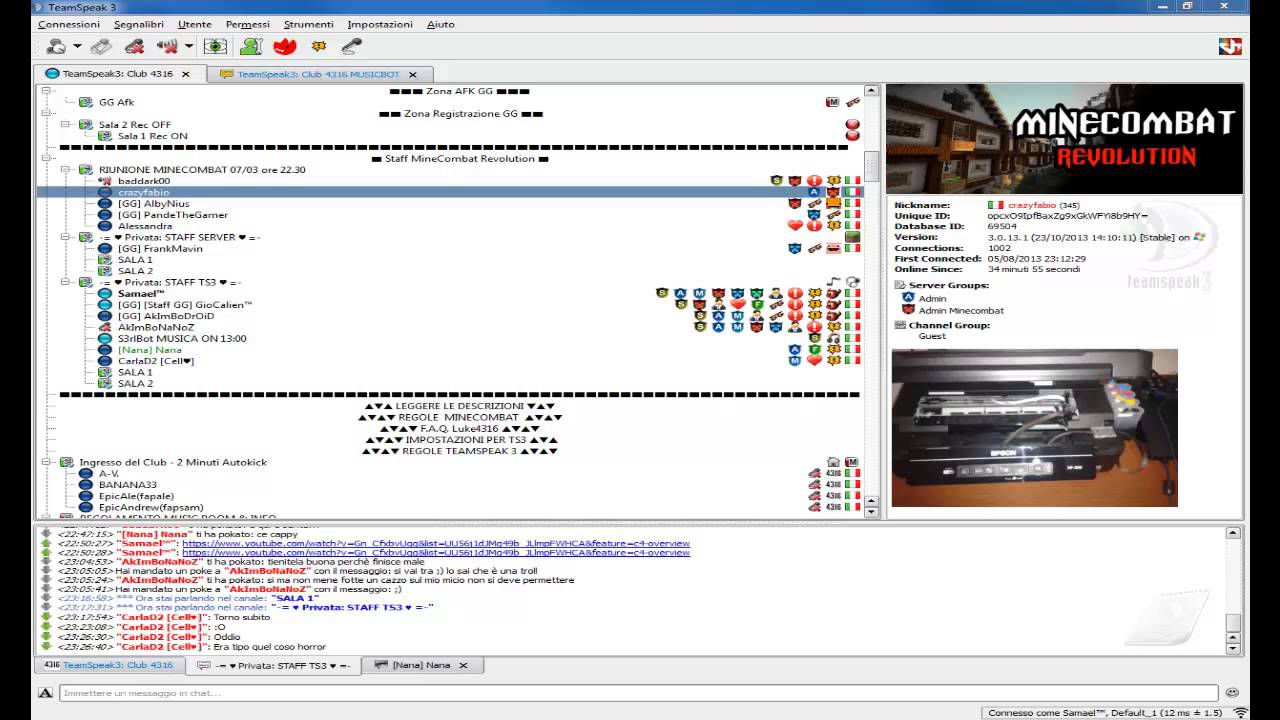This screenshot has width=1280, height=720.
Task: Open the YouTube link posted at 22:50:28
Action: [436, 552]
